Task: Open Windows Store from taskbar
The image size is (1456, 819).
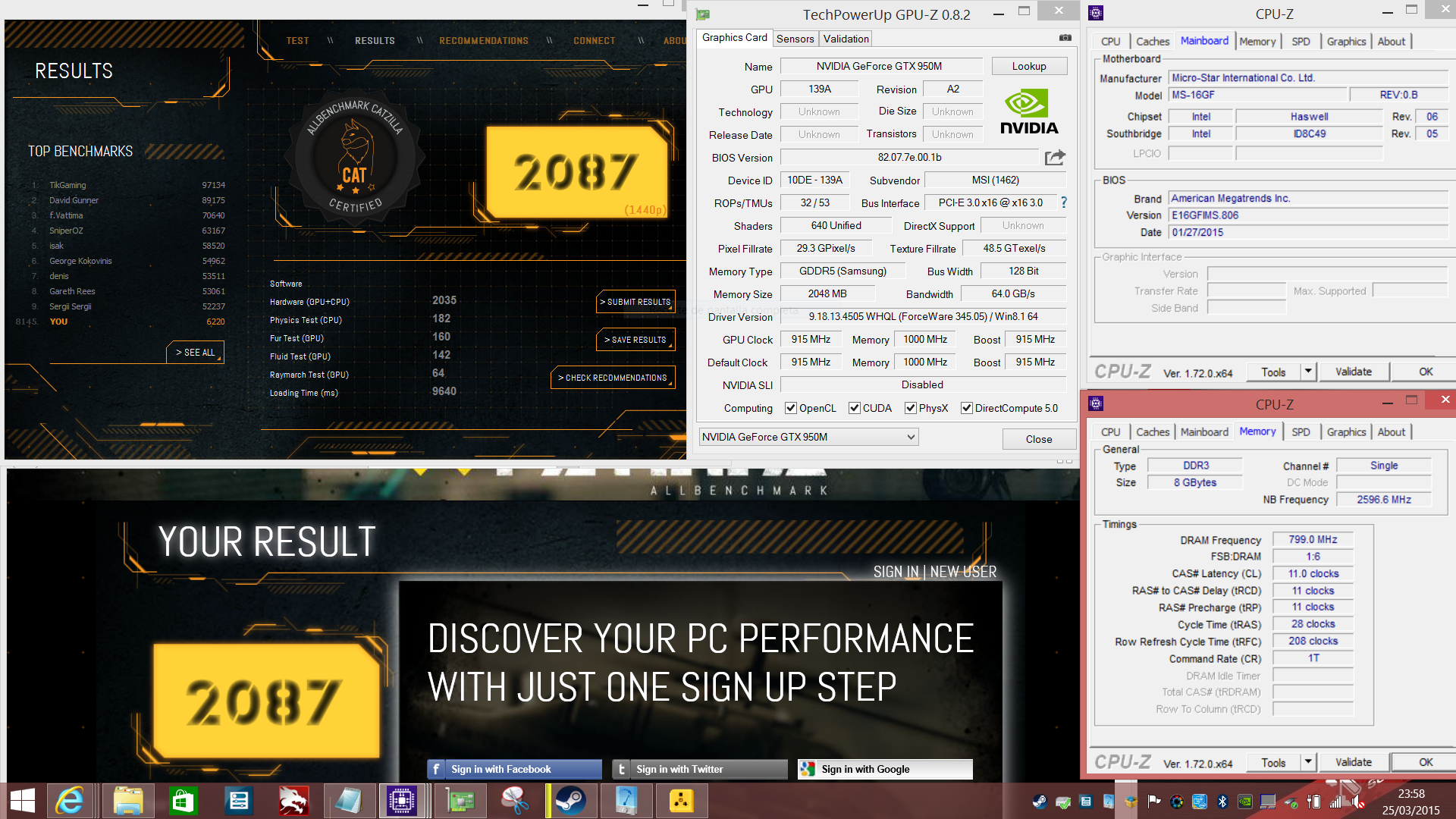Action: [x=183, y=801]
